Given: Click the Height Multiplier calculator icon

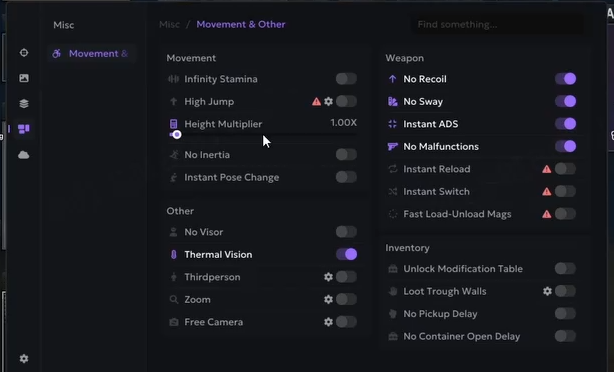Looking at the screenshot, I should (x=173, y=124).
